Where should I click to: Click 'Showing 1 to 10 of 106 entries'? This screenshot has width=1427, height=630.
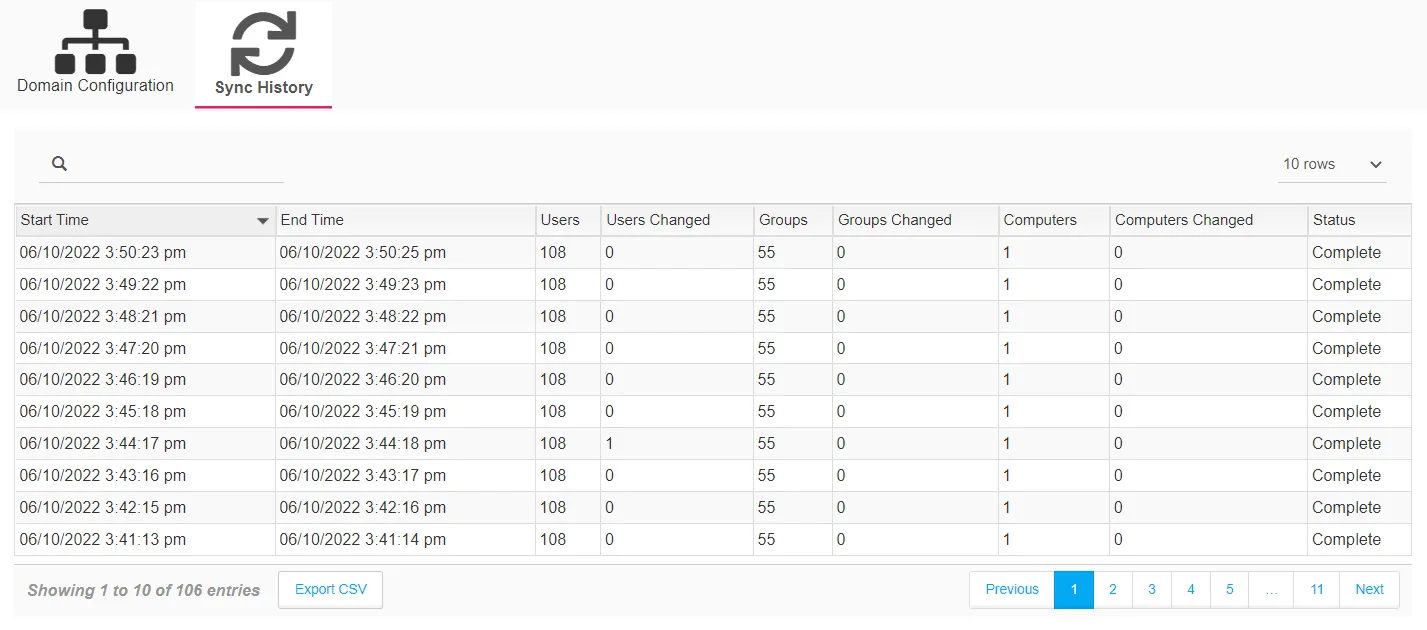(x=144, y=590)
